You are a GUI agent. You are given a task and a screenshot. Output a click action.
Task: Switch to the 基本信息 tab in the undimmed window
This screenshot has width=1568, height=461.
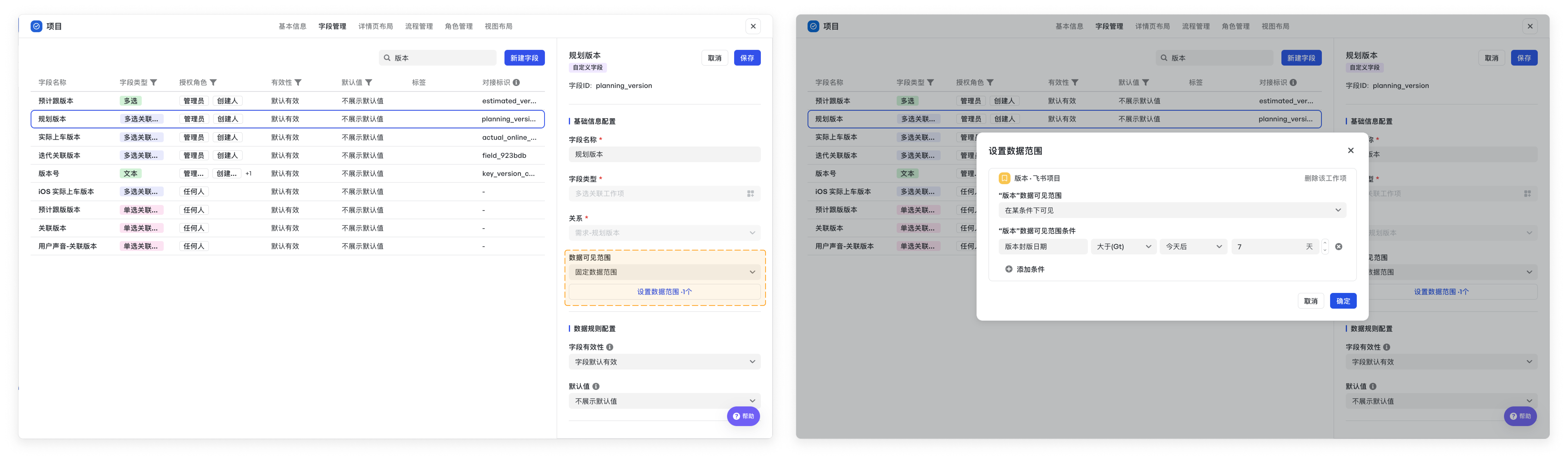pos(292,26)
